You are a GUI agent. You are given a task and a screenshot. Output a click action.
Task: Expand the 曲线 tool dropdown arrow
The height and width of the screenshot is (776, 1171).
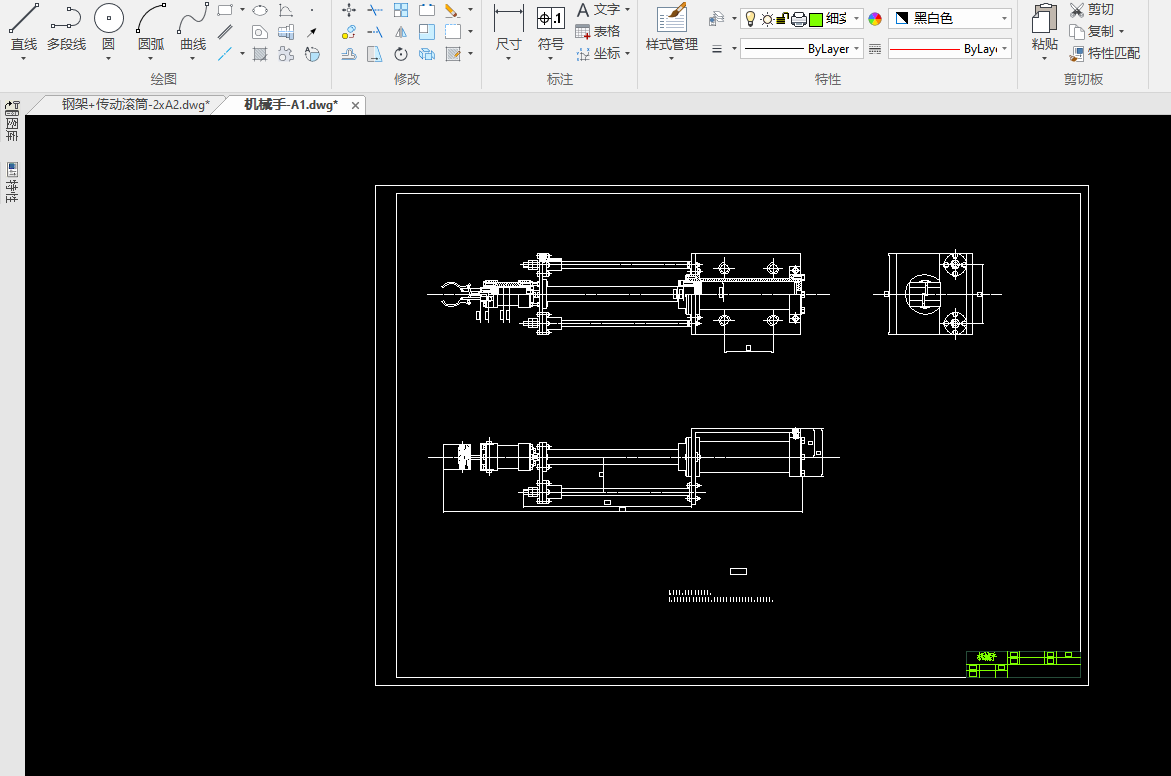tap(193, 58)
